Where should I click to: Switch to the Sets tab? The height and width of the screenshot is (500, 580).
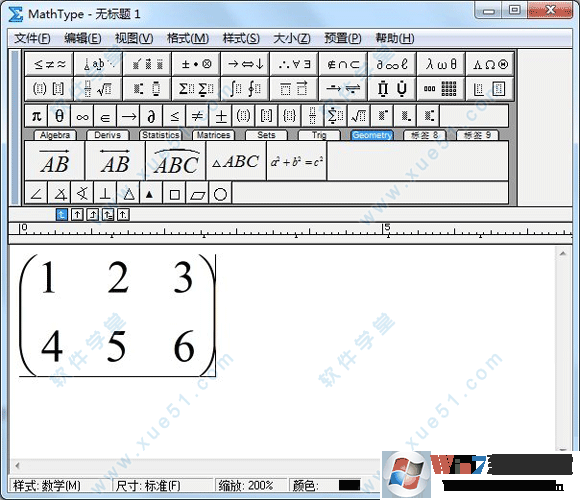tap(266, 135)
